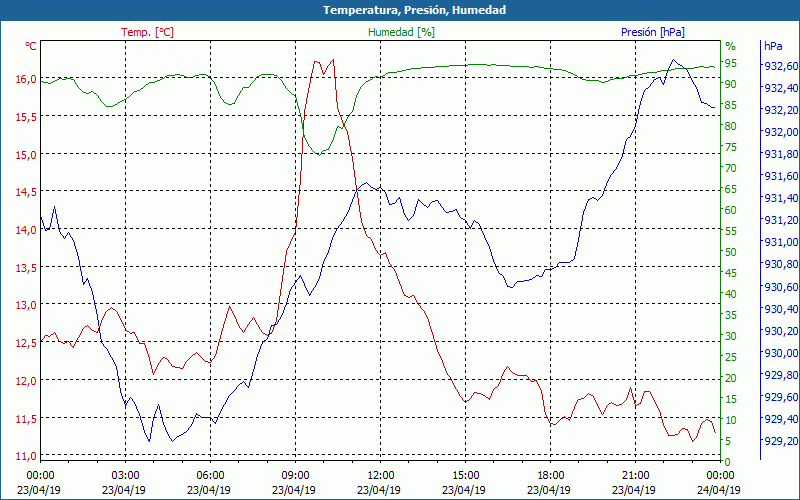Click the '16,0' temperature axis value
800x500 pixels.
click(26, 79)
